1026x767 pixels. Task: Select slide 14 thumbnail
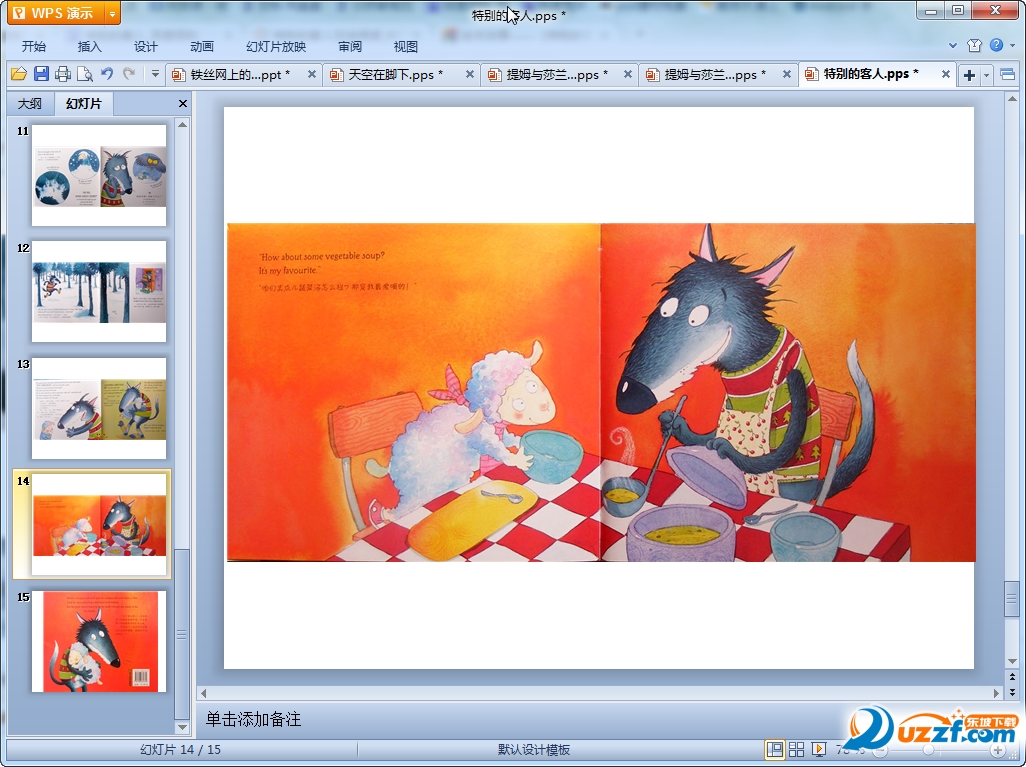99,524
